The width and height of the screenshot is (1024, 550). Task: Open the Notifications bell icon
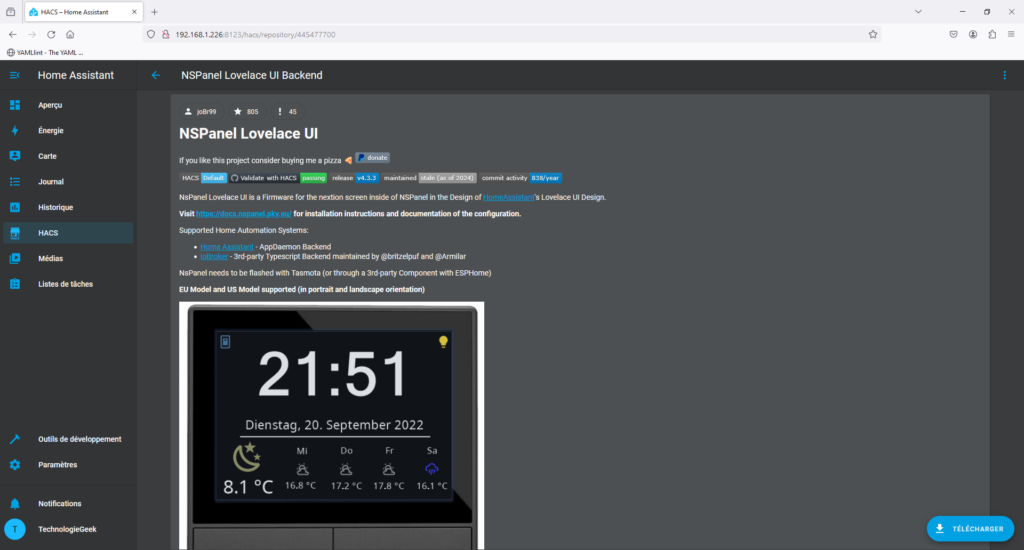point(14,504)
